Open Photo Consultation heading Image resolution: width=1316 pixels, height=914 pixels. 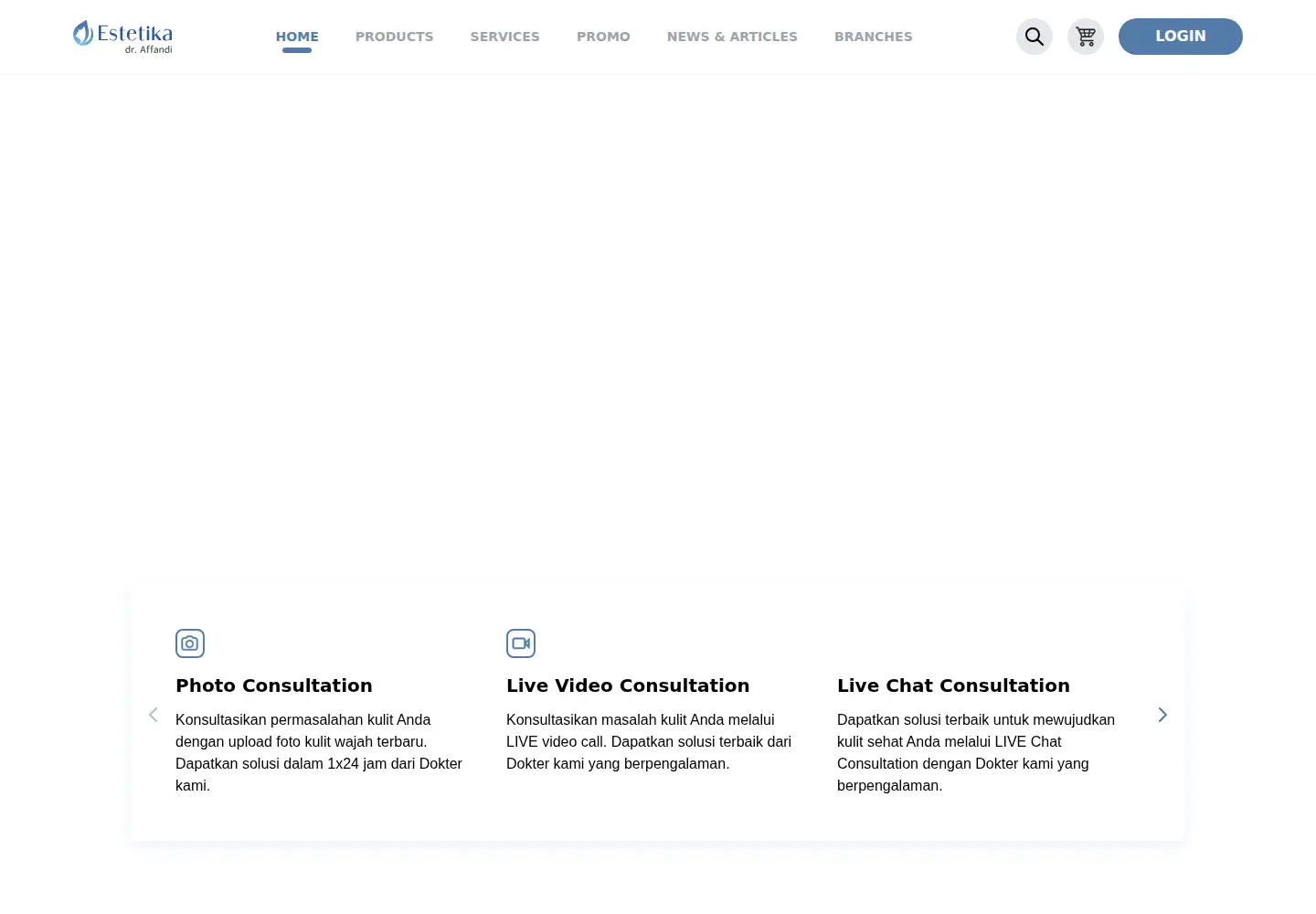274,685
